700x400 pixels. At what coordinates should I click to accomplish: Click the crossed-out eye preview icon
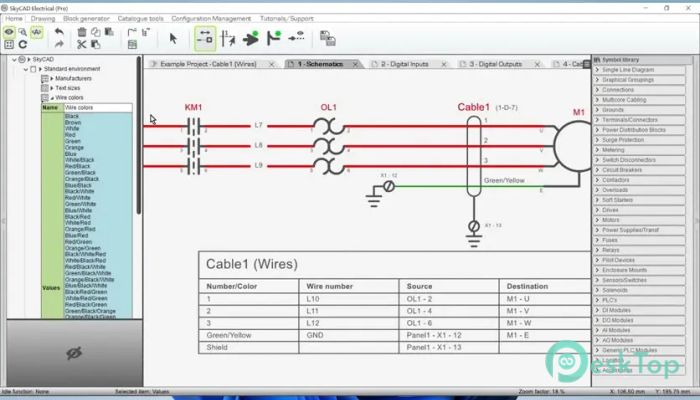[74, 353]
